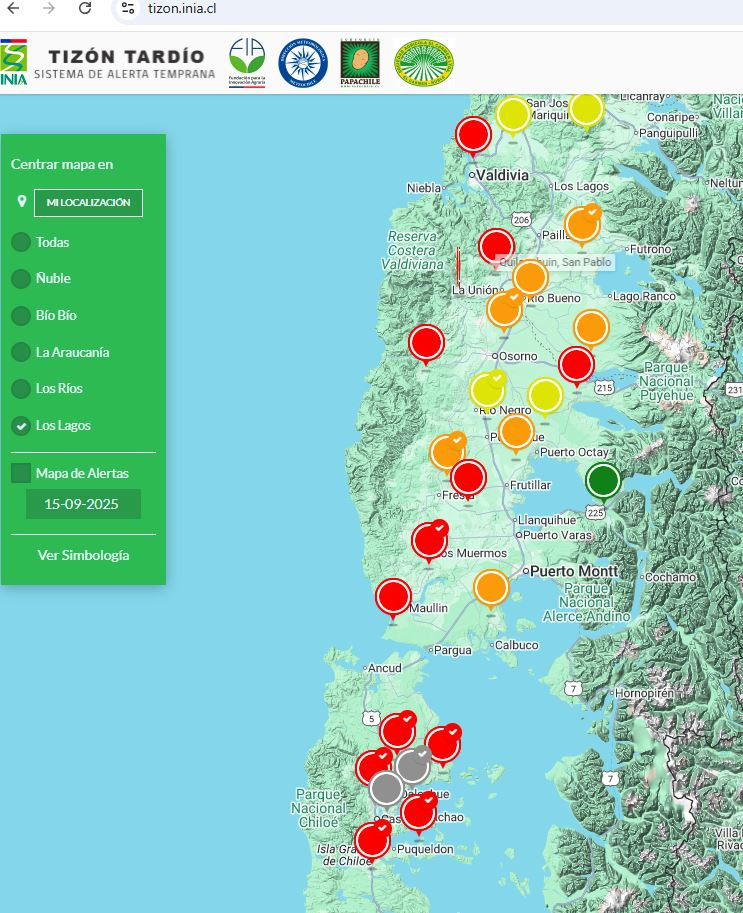Choose the Ñuble region radio button
The height and width of the screenshot is (913, 743).
point(20,279)
